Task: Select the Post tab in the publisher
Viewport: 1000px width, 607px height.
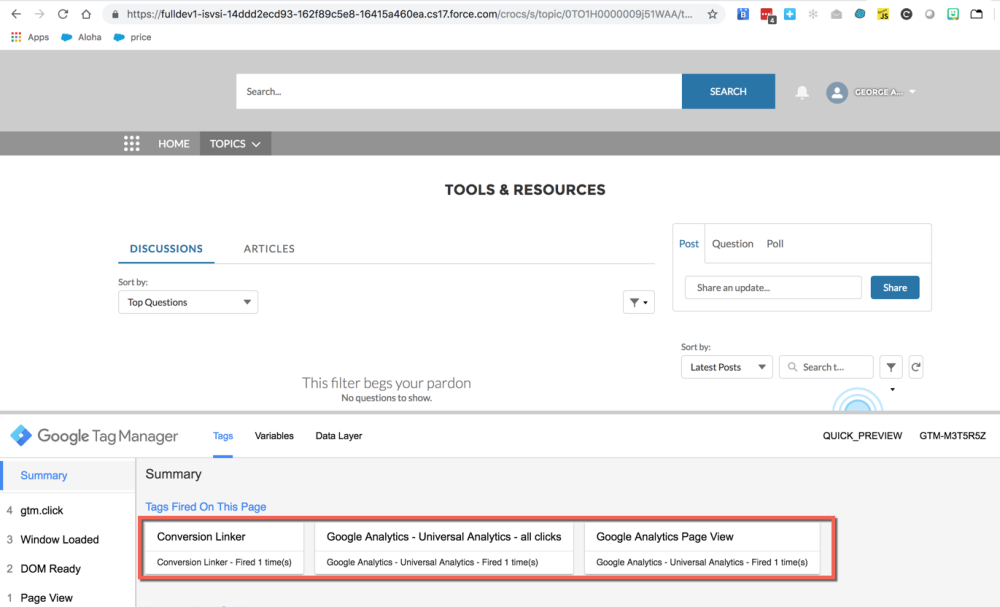Action: (689, 244)
